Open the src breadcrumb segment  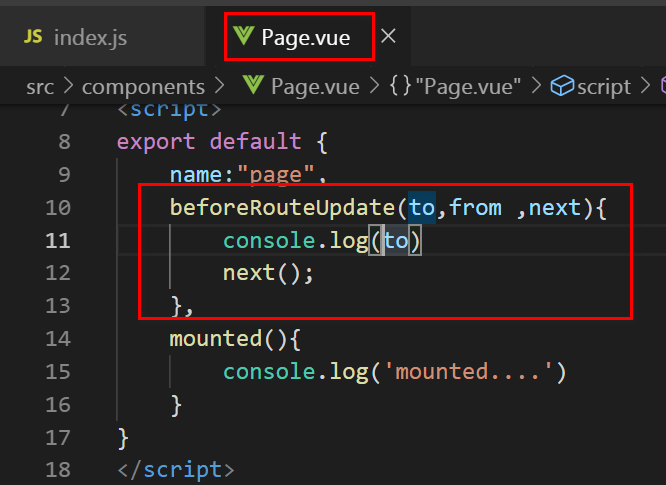[40, 87]
